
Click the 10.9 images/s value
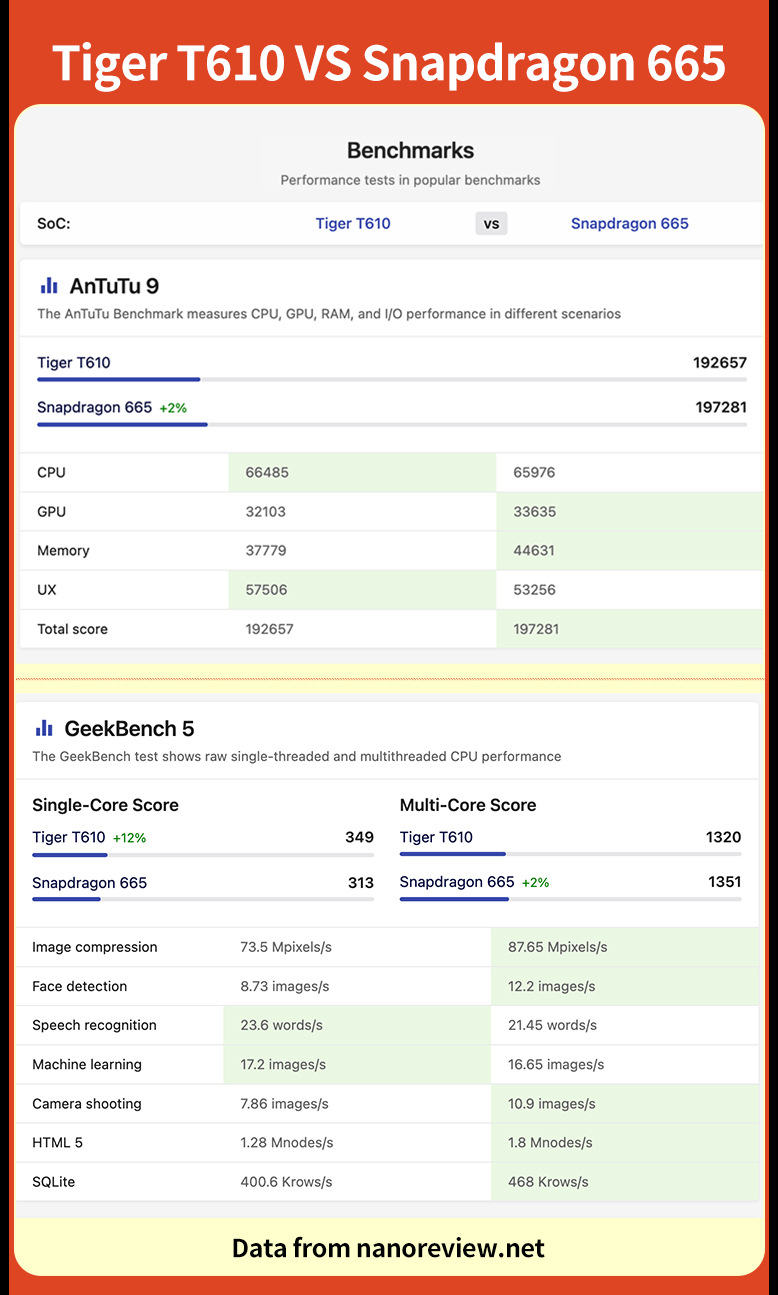pyautogui.click(x=552, y=1104)
